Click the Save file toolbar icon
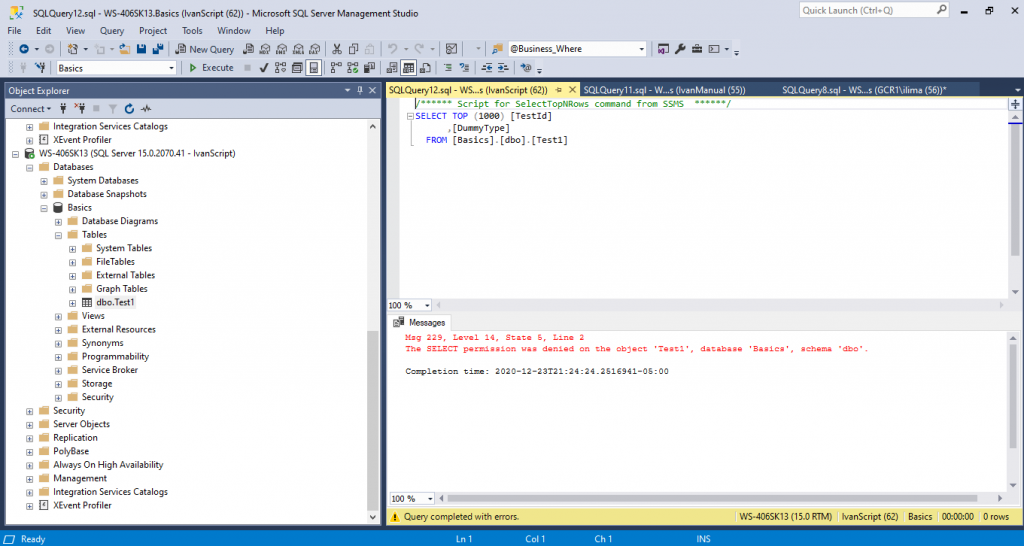This screenshot has height=546, width=1024. [141, 49]
